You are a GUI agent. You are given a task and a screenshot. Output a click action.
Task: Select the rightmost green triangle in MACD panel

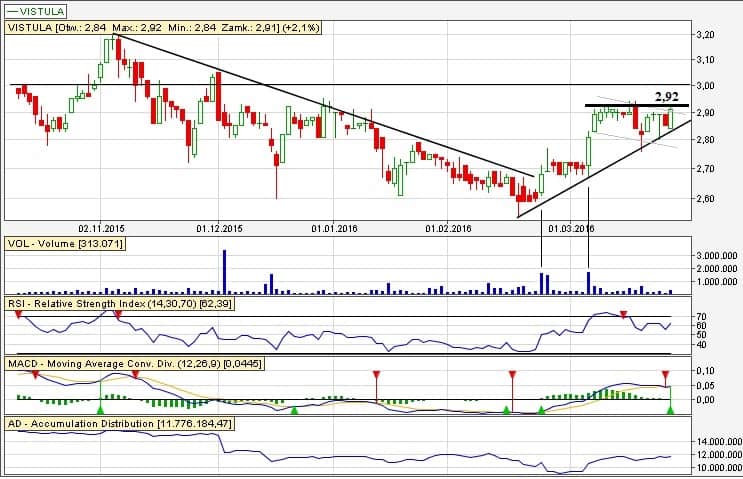tap(671, 408)
